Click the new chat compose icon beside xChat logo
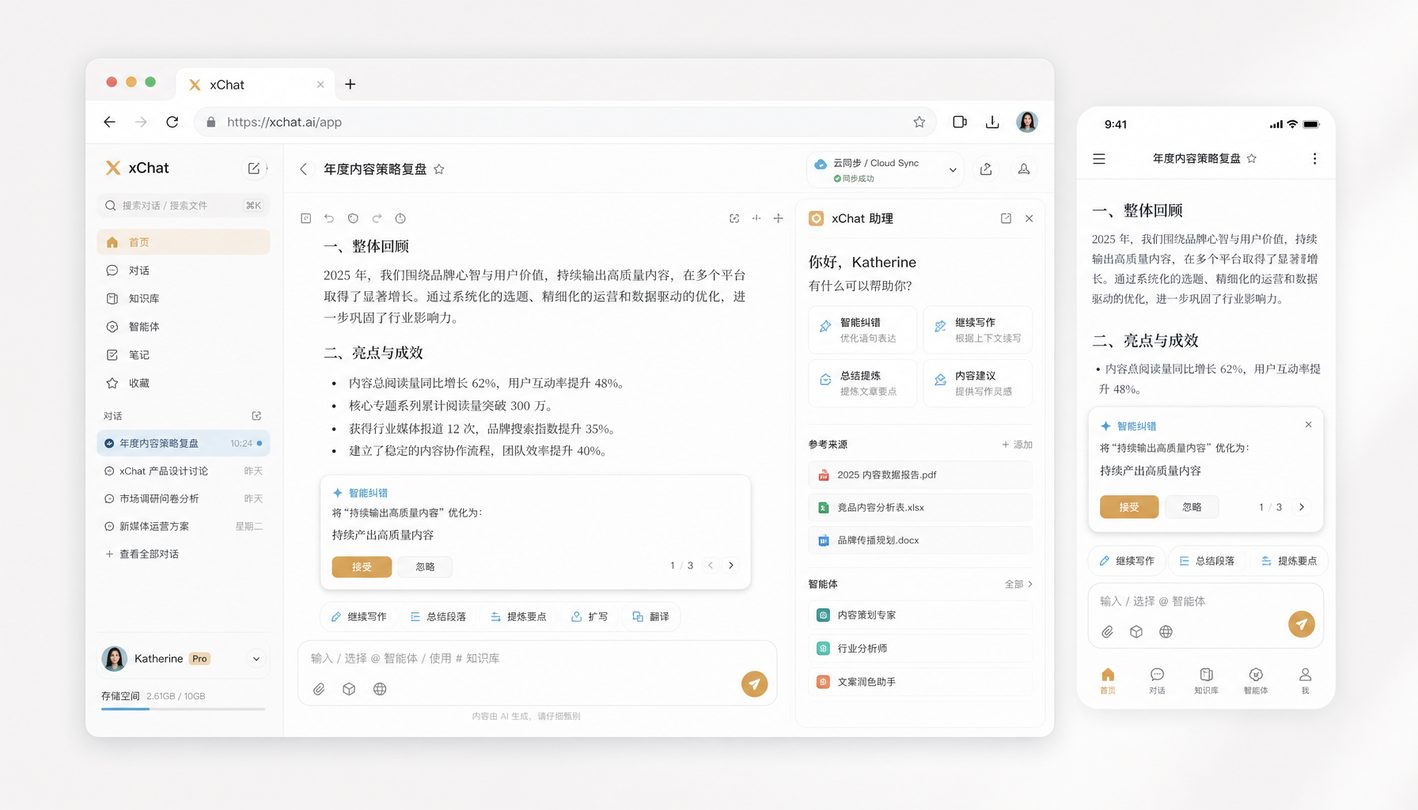The width and height of the screenshot is (1418, 810). [254, 168]
